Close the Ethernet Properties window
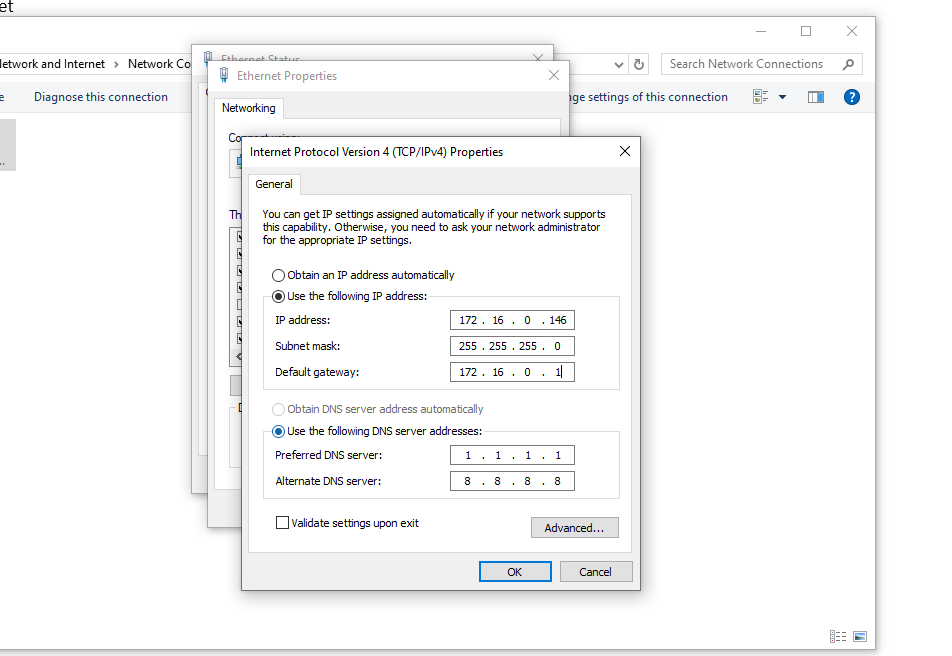 click(x=554, y=75)
